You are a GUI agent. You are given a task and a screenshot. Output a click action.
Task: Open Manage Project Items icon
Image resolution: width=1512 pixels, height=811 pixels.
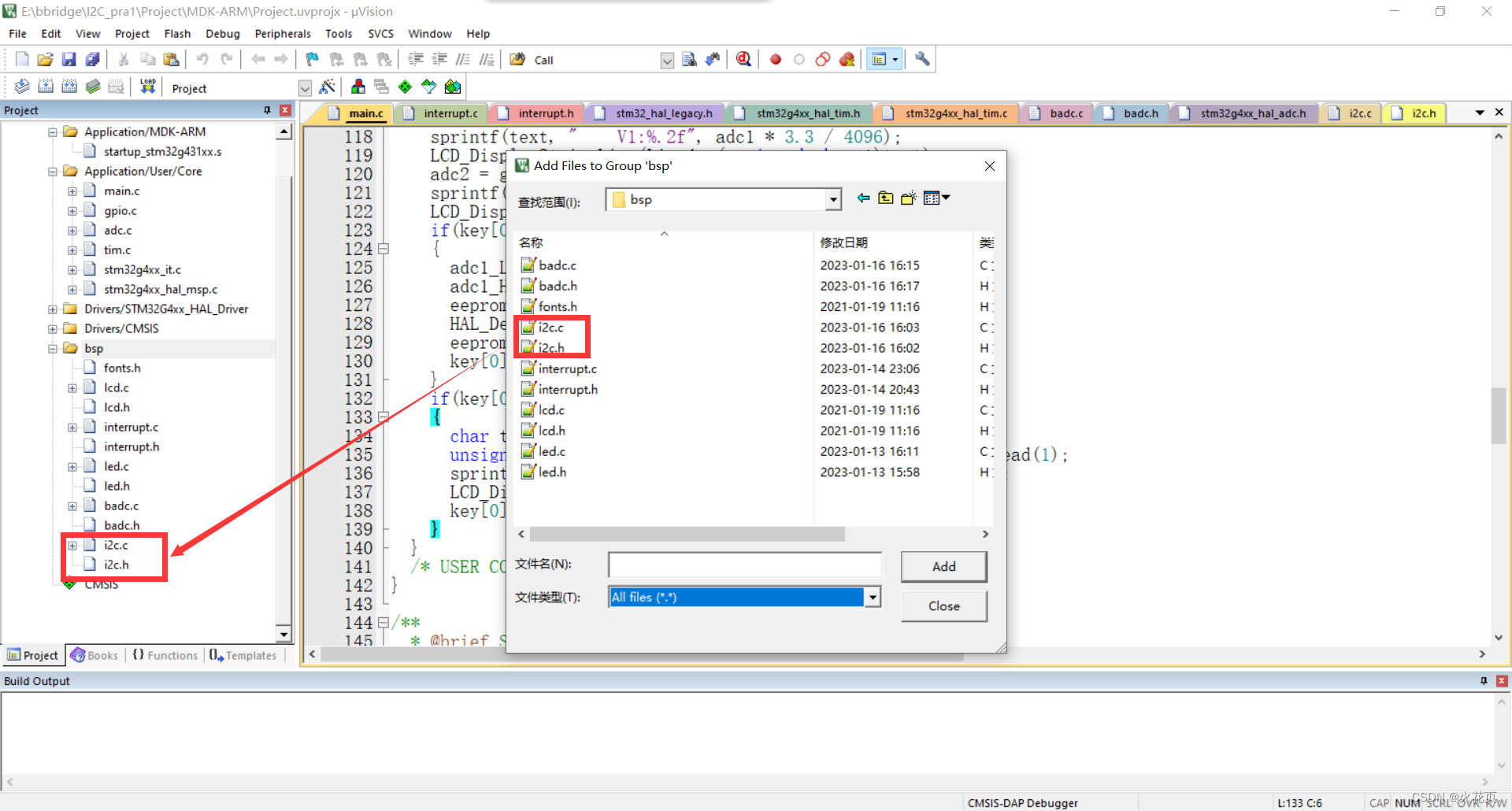[358, 87]
